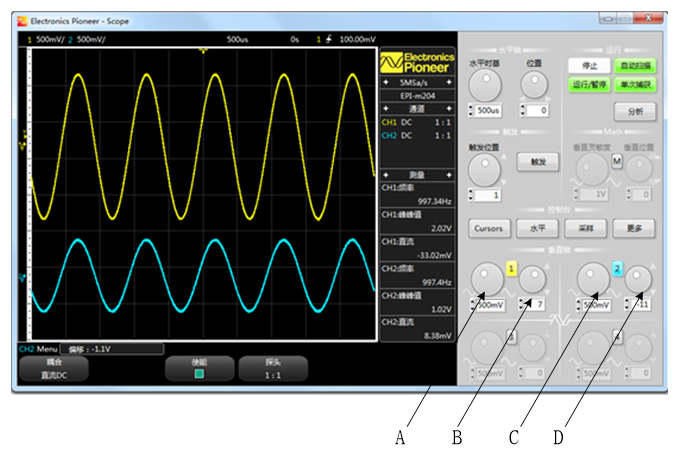Viewport: 685px width, 455px height.
Task: Click the channel 1 vertical scale knob
Action: click(487, 279)
